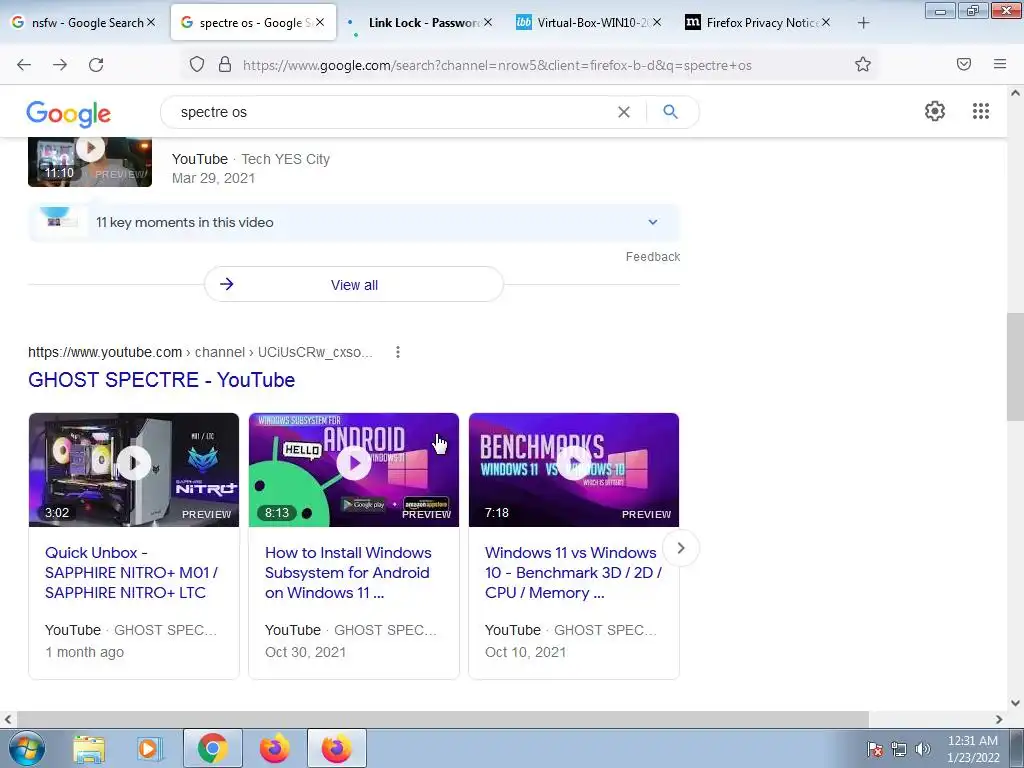Open the taskbar clock showing 12:31 AM
The height and width of the screenshot is (768, 1024).
[x=973, y=749]
